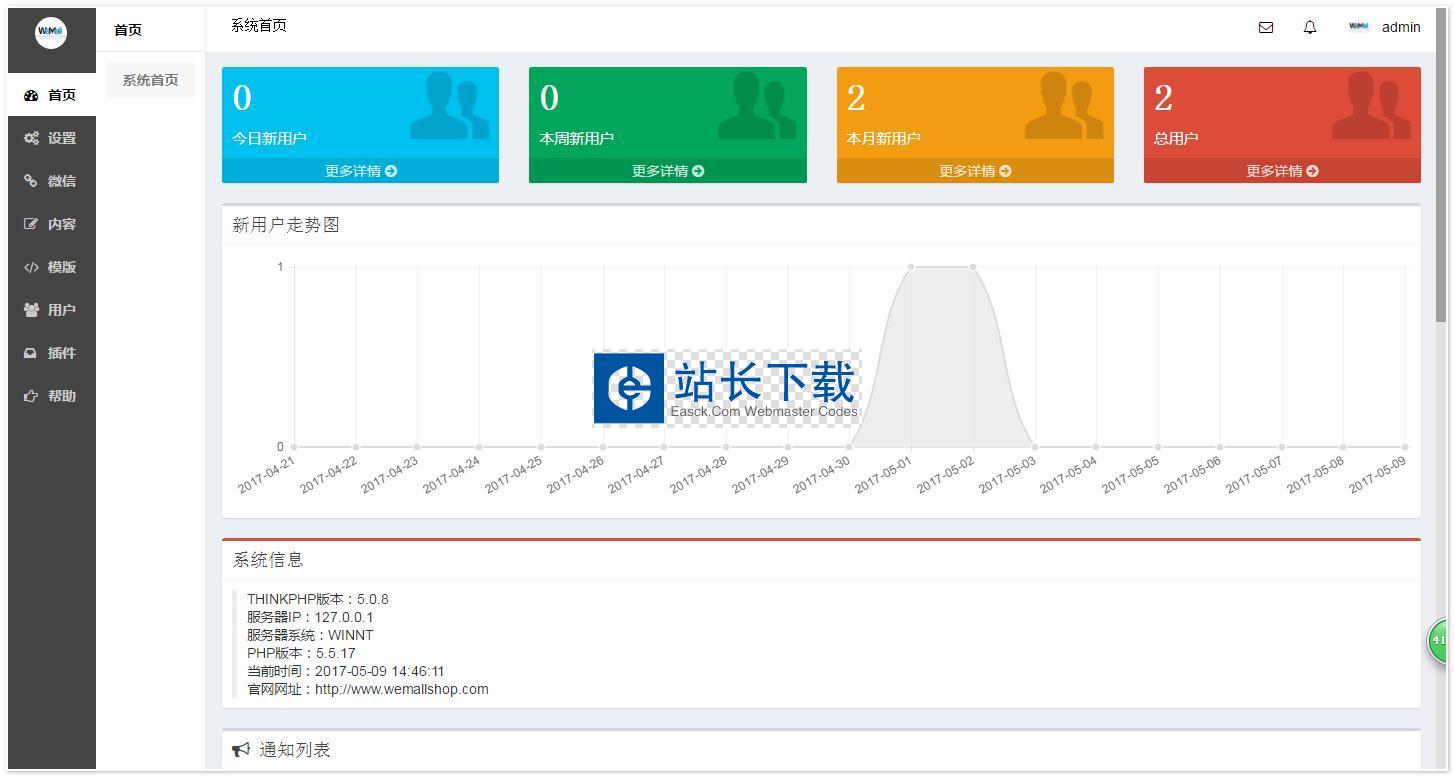
Task: View 更多详情 for 总用户
Action: pyautogui.click(x=1281, y=171)
